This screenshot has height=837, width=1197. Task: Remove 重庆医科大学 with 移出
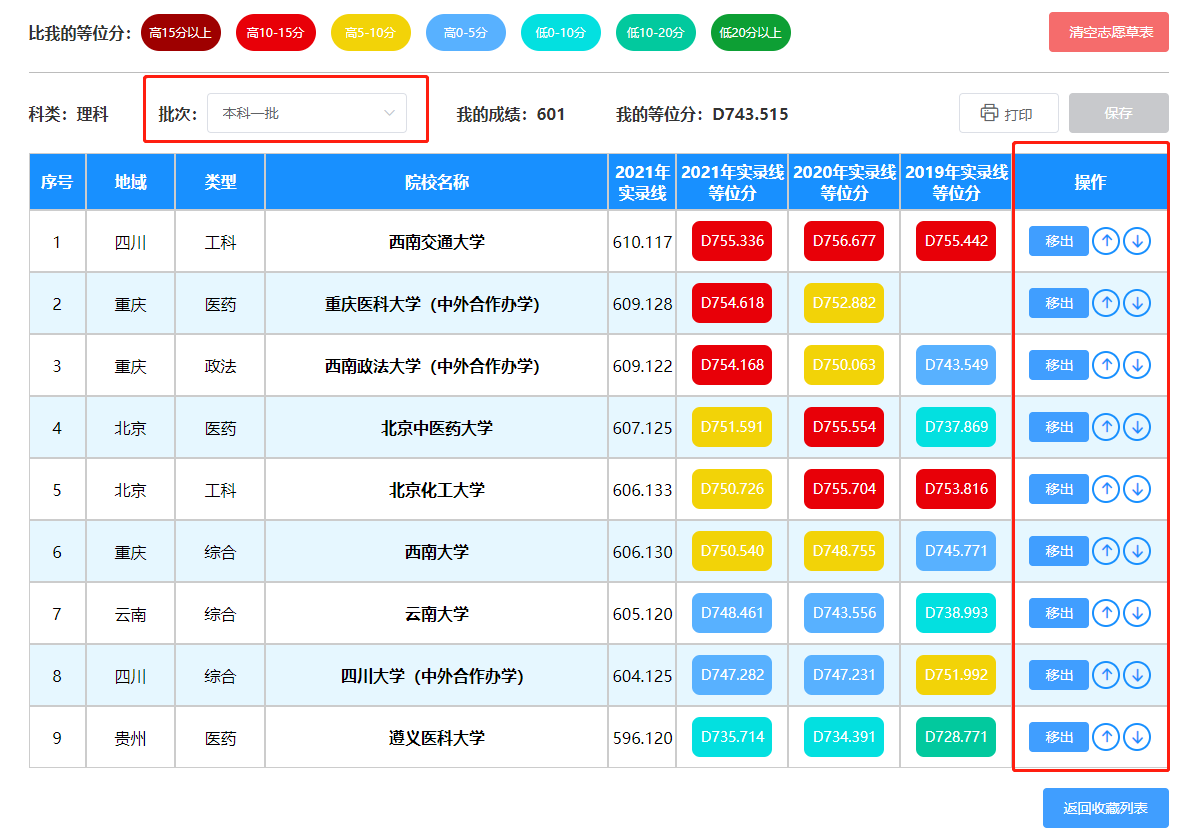(1059, 303)
